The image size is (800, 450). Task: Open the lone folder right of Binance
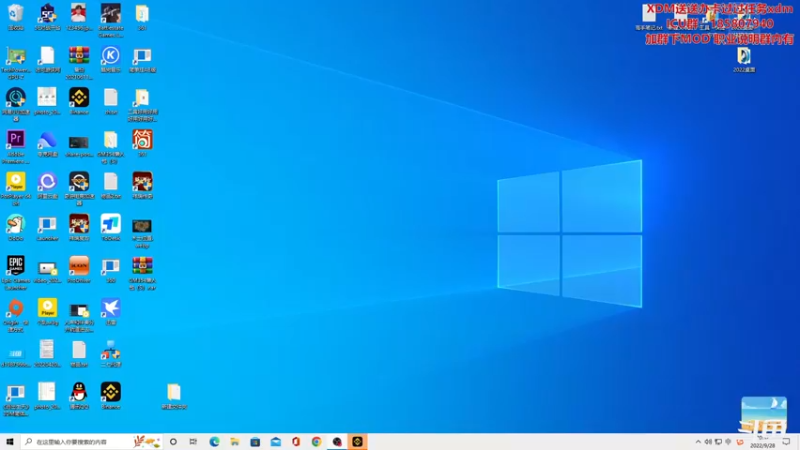tap(174, 392)
